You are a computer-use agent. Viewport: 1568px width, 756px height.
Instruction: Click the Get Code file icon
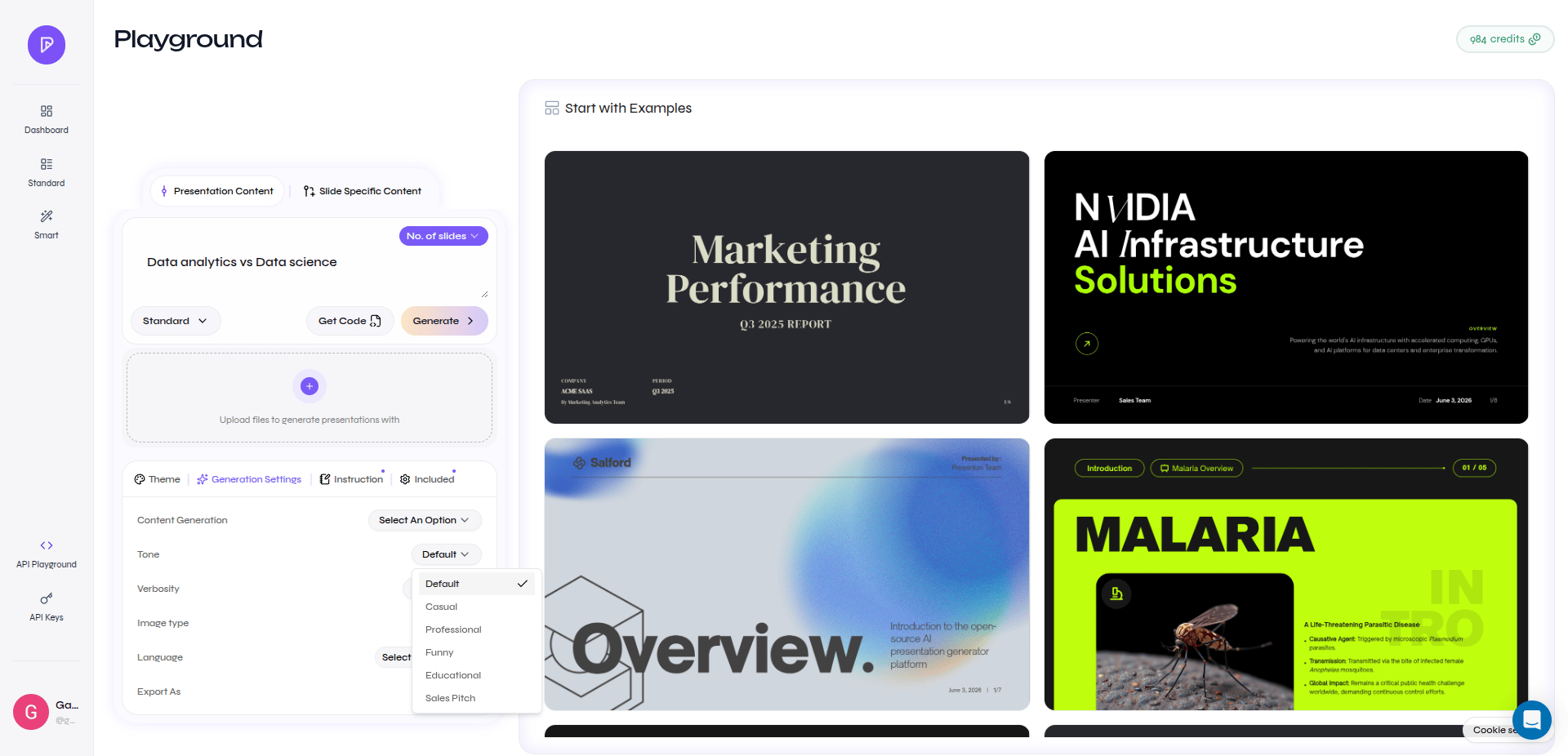[376, 321]
